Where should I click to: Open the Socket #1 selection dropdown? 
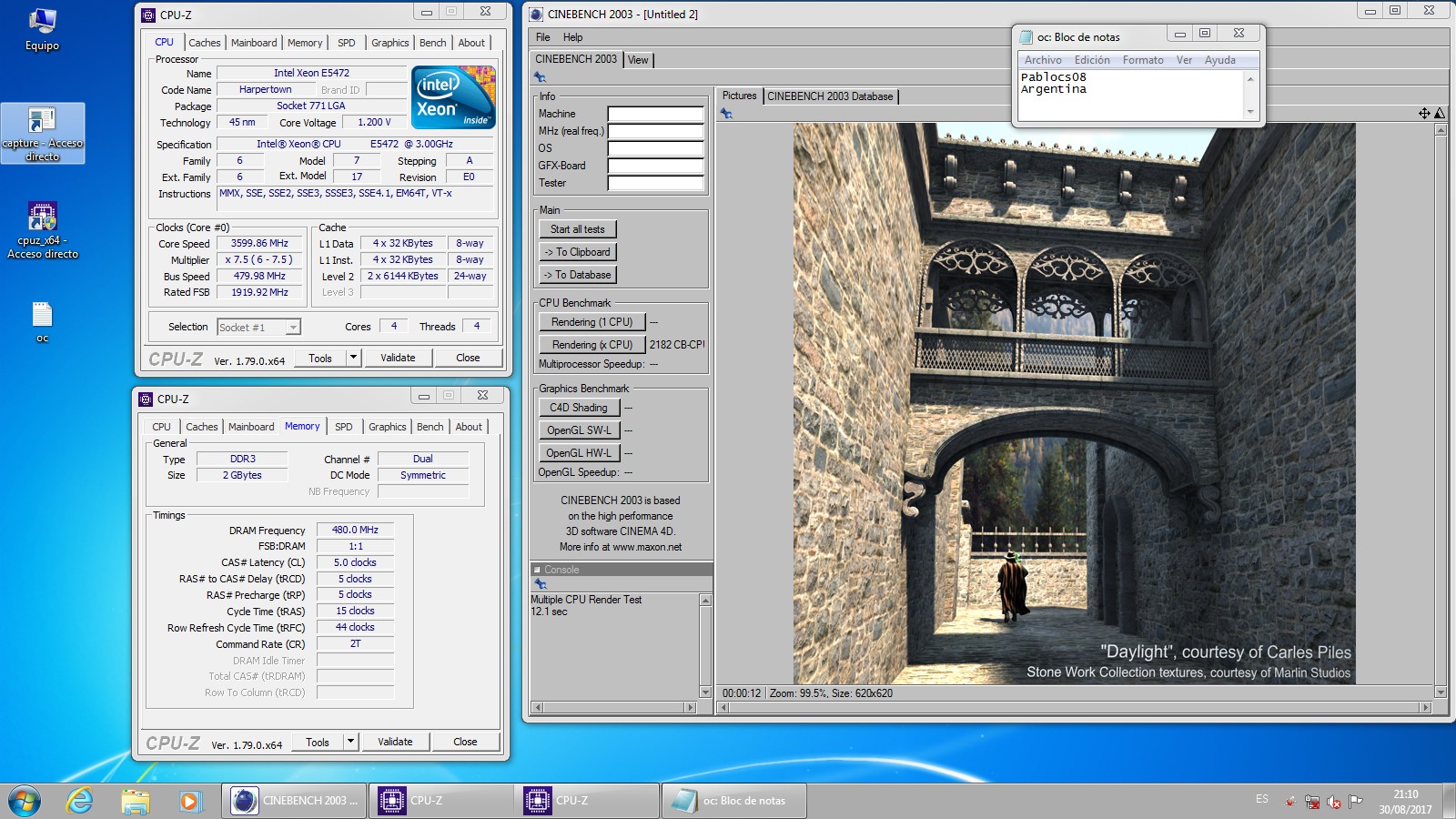[293, 328]
